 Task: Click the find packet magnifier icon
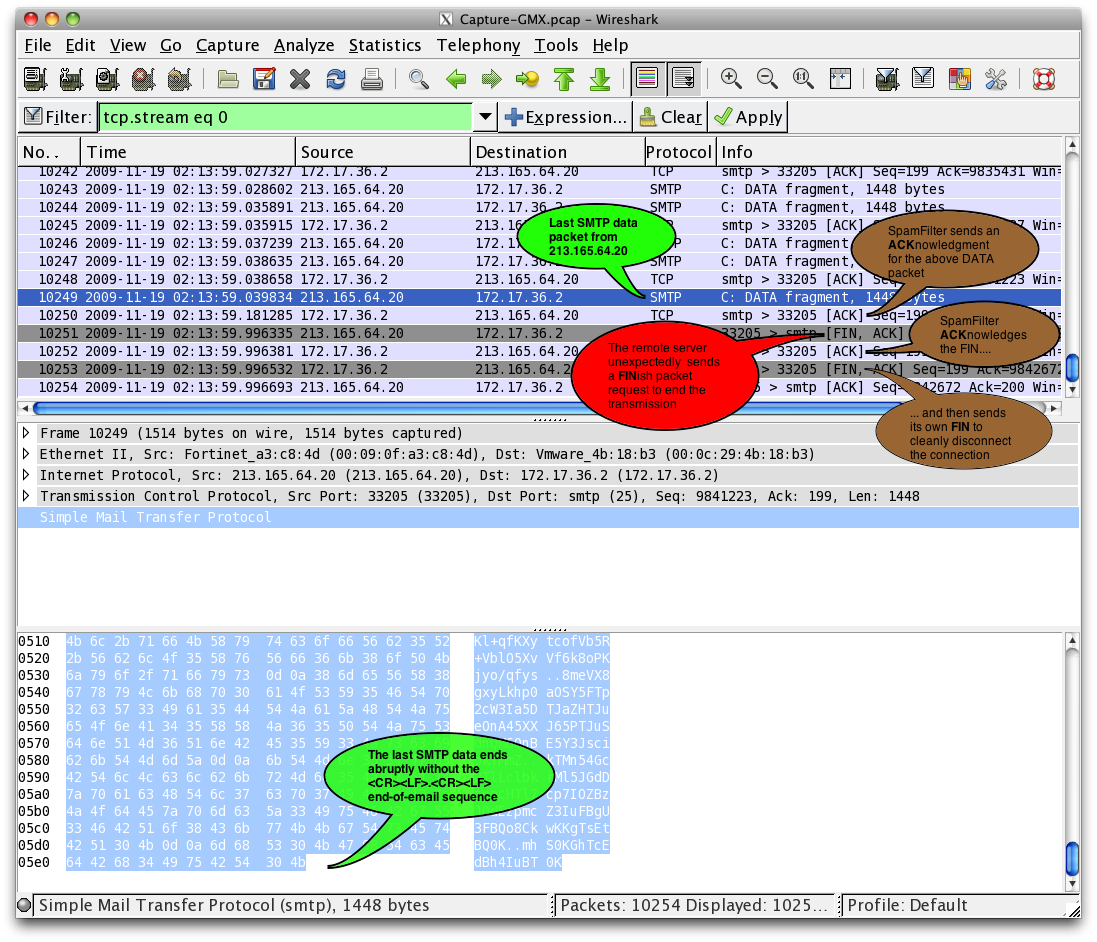418,79
